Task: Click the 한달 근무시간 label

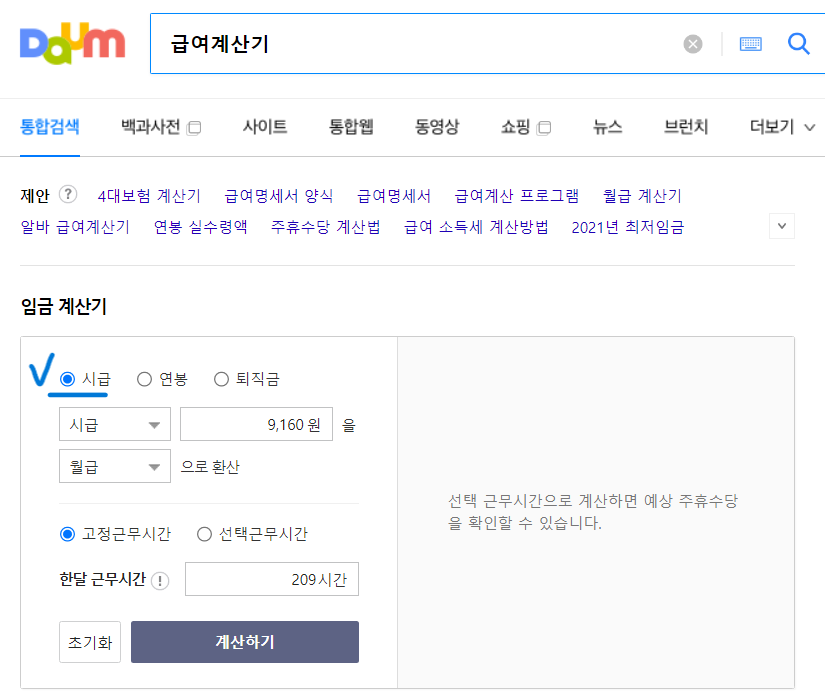Action: (x=103, y=579)
